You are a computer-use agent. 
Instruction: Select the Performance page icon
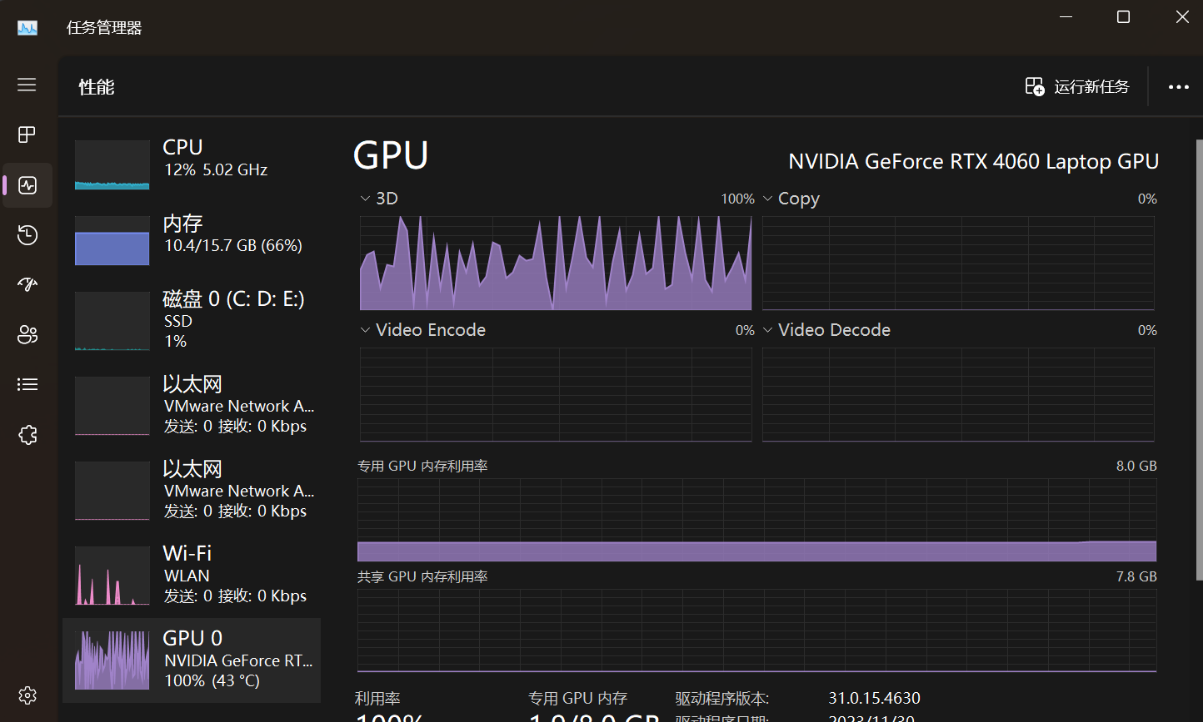click(27, 185)
